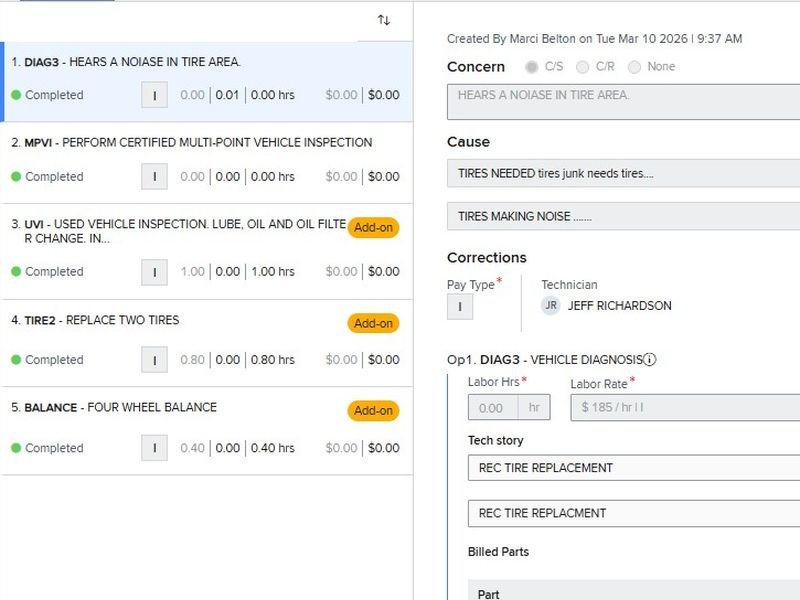Click pay type I badge on UVI line

pyautogui.click(x=154, y=272)
